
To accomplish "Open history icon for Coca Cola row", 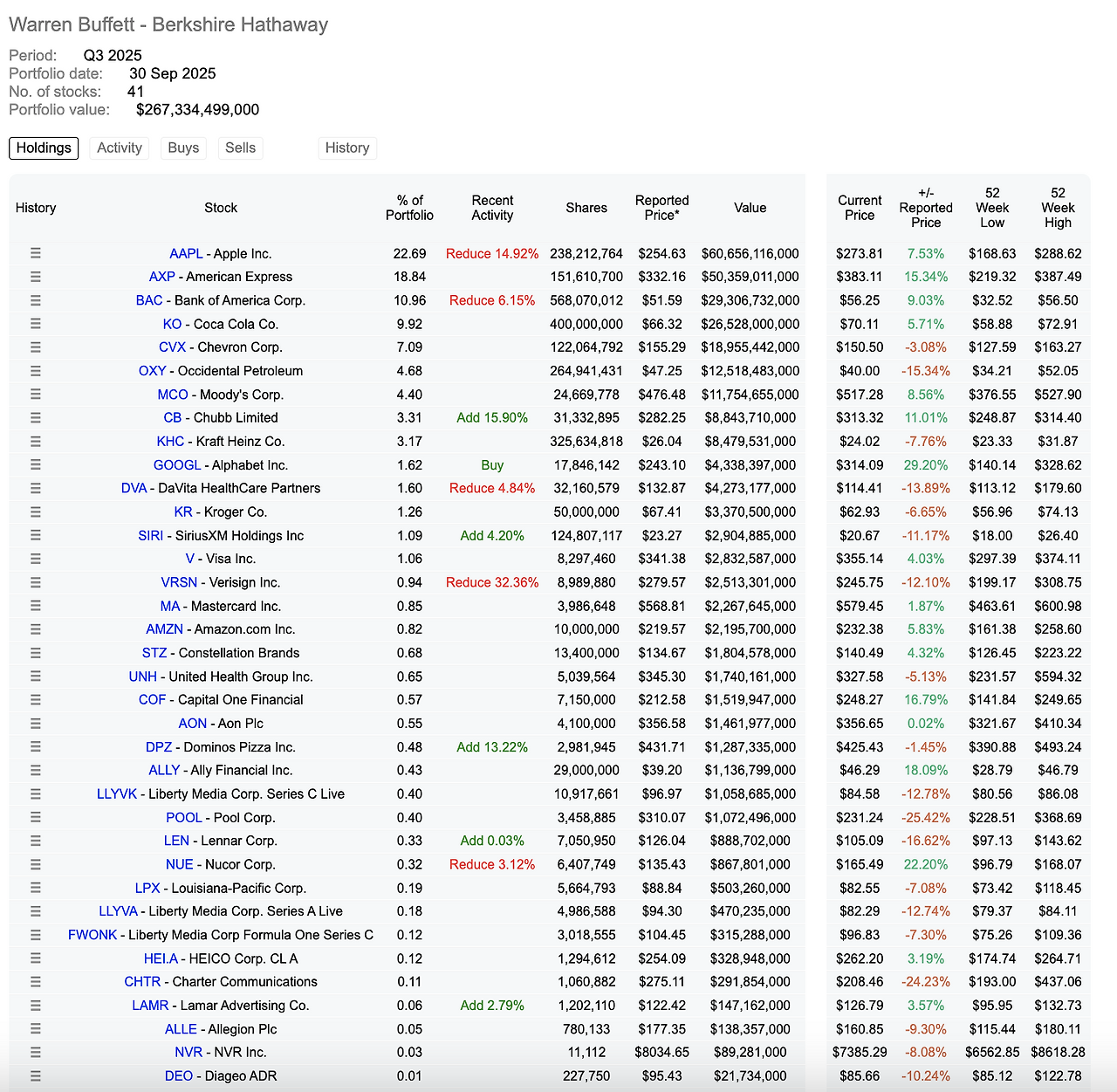I will [x=36, y=324].
